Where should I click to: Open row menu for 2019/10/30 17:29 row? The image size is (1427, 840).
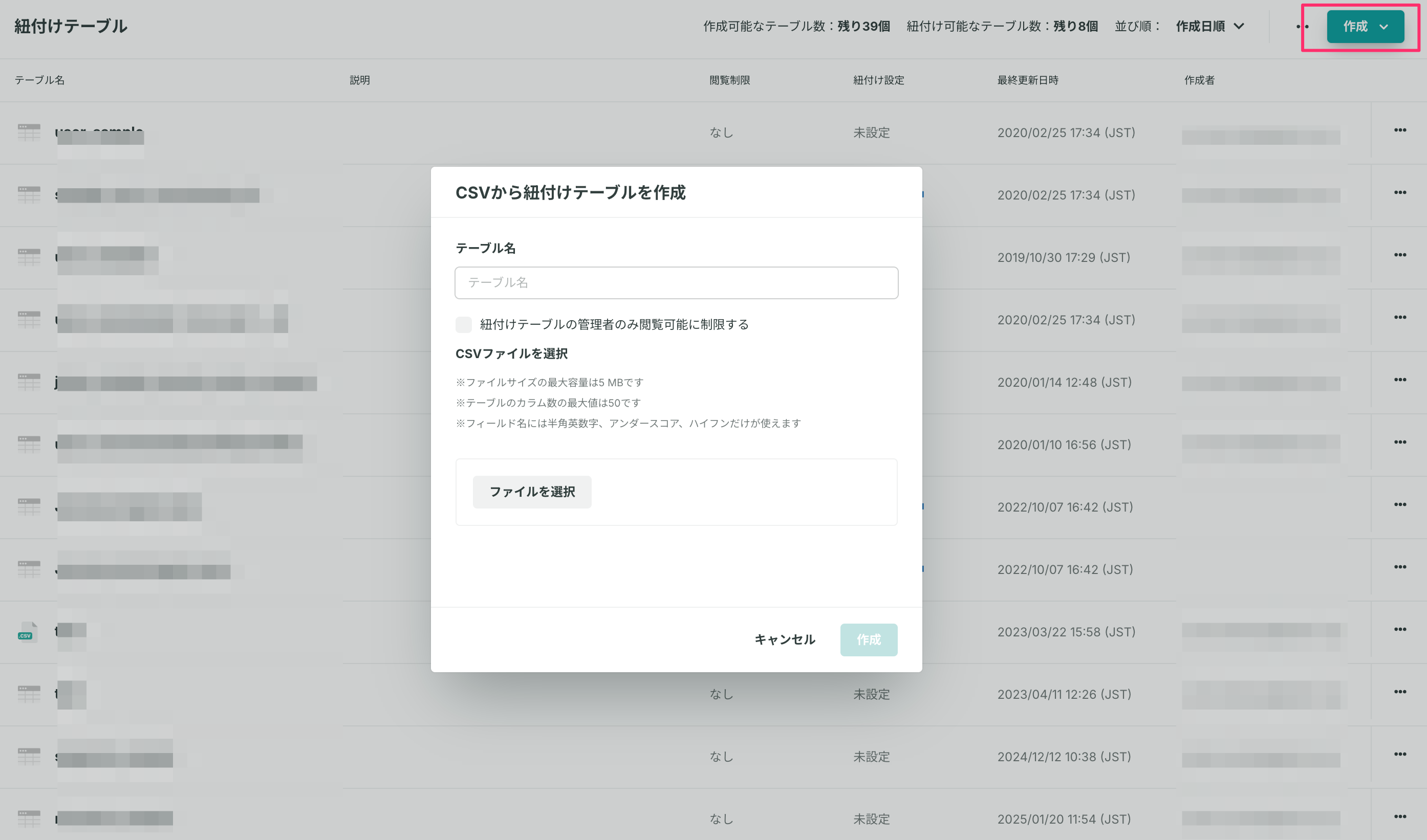pyautogui.click(x=1400, y=255)
